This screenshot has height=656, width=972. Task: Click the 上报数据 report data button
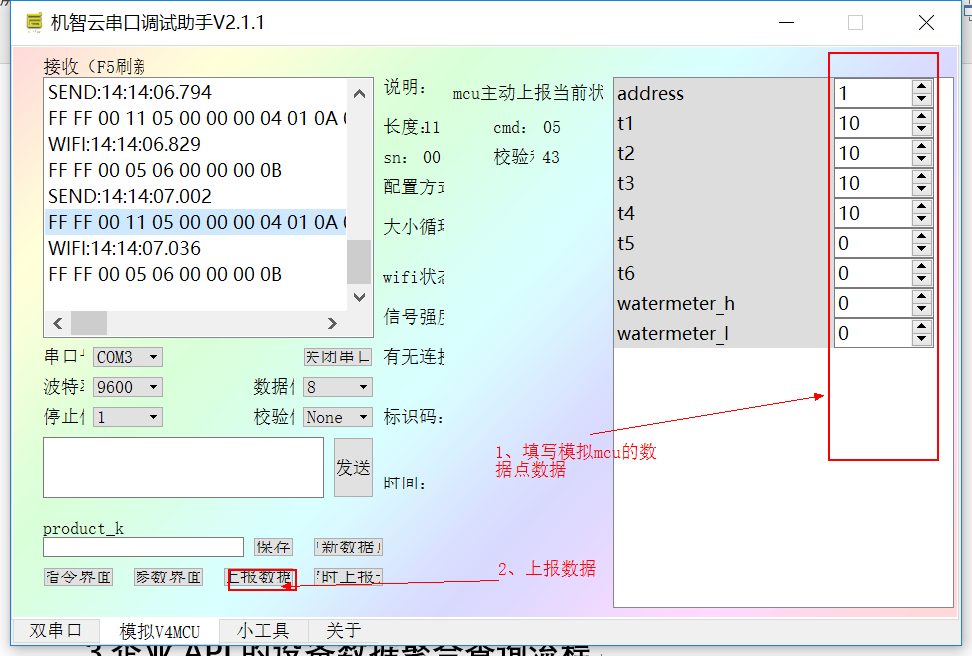(x=260, y=578)
